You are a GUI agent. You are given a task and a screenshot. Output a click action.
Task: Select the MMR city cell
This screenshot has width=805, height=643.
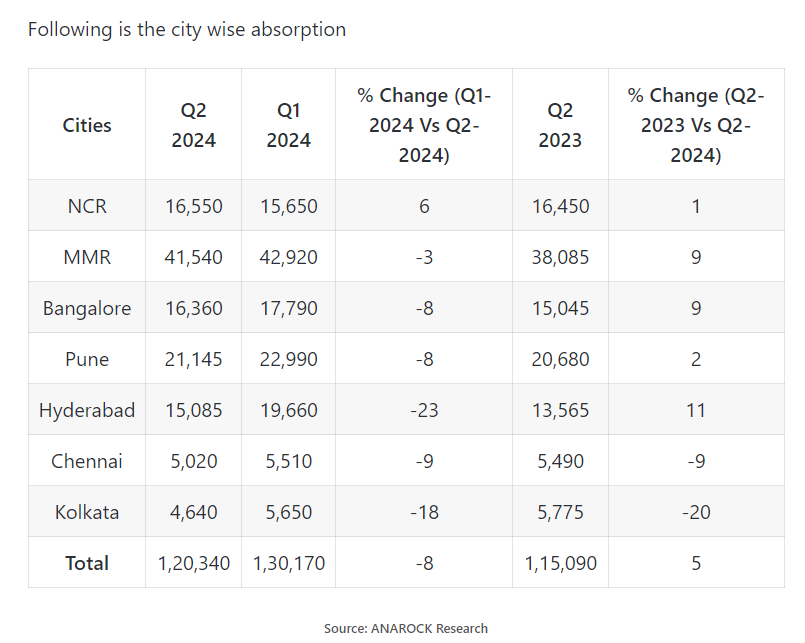pyautogui.click(x=87, y=258)
